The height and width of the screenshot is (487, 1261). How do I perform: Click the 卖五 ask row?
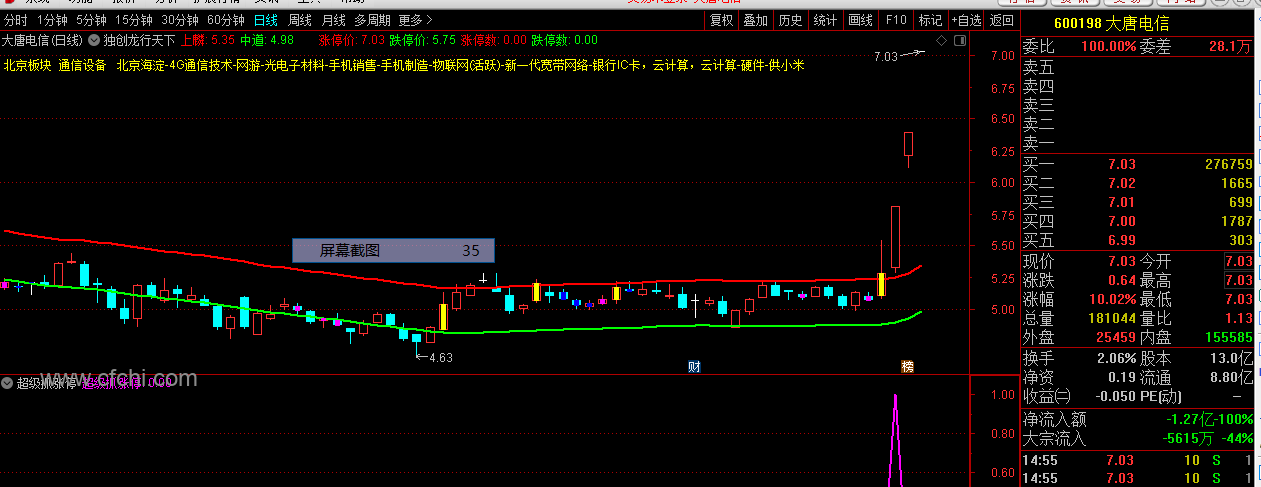click(1138, 67)
